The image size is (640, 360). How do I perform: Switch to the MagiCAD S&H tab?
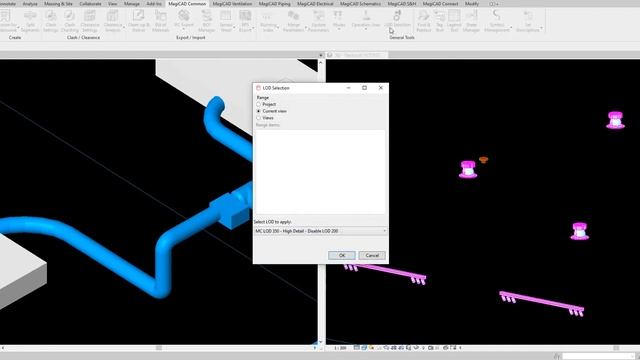(402, 4)
